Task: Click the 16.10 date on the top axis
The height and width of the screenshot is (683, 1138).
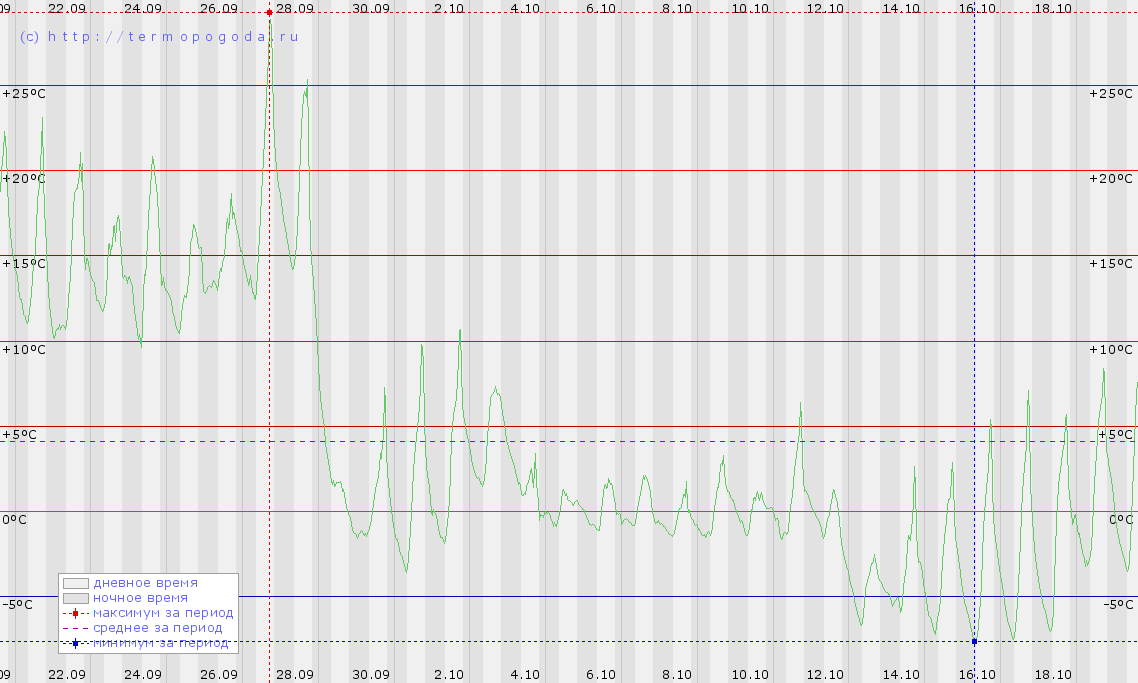Action: click(x=977, y=7)
